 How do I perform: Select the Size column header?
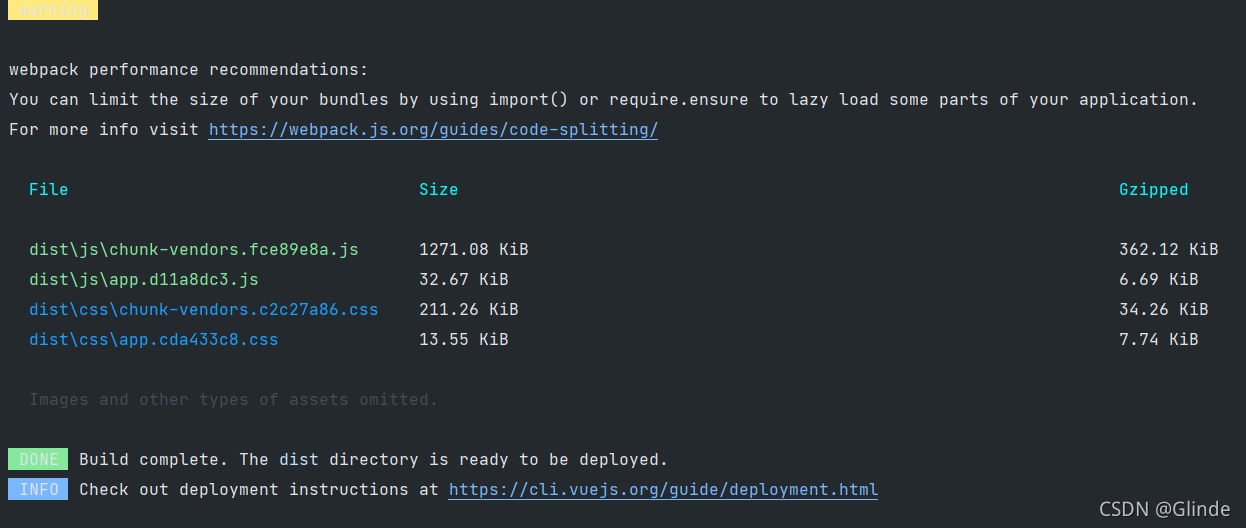(x=439, y=190)
